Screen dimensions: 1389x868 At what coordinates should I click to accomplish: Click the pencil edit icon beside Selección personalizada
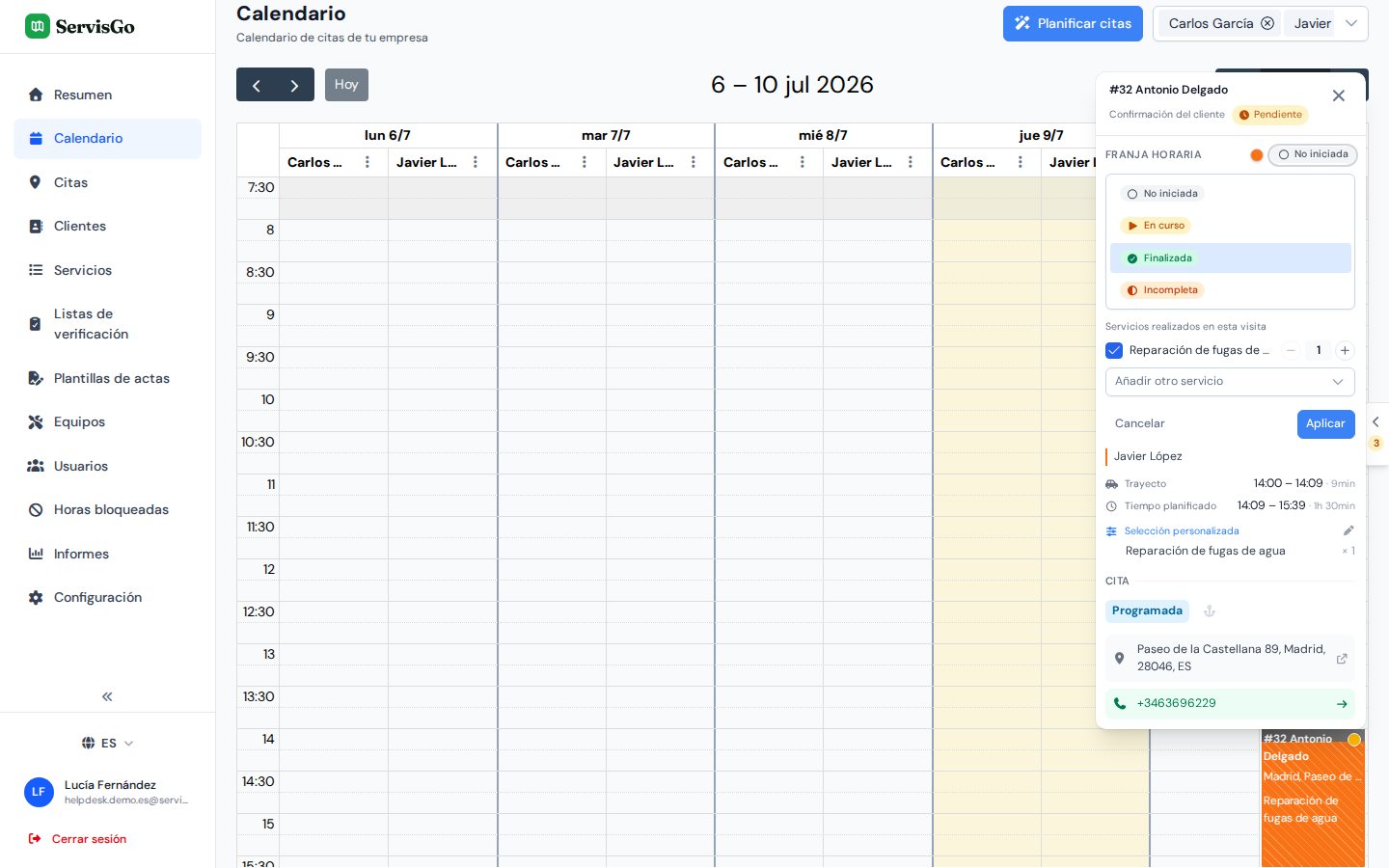pyautogui.click(x=1348, y=530)
